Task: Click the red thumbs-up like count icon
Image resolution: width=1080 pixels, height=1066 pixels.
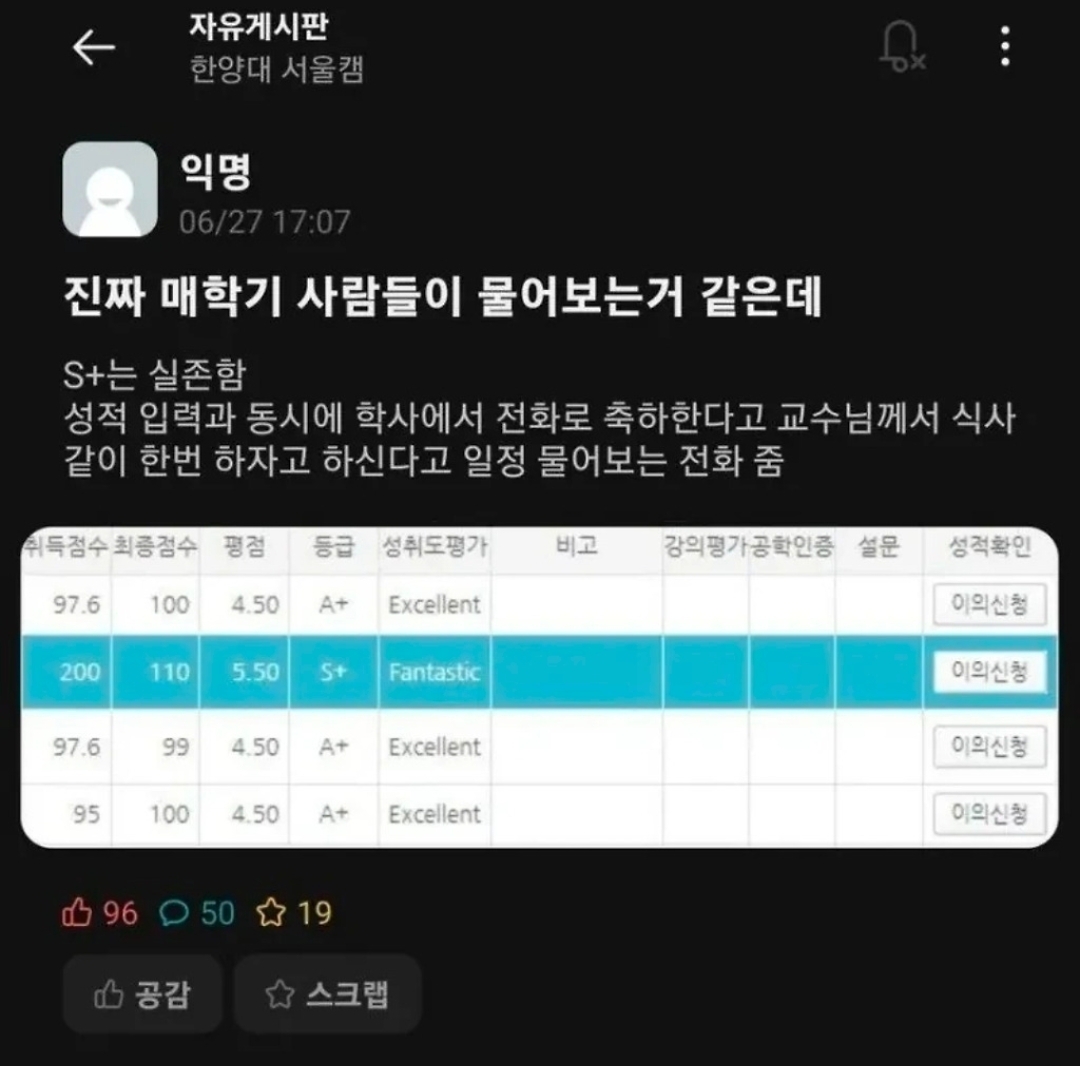Action: pos(76,912)
